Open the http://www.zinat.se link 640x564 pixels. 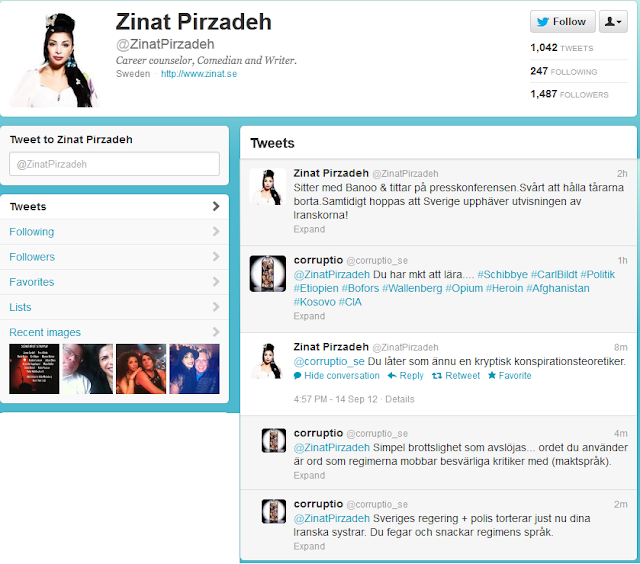coord(199,74)
